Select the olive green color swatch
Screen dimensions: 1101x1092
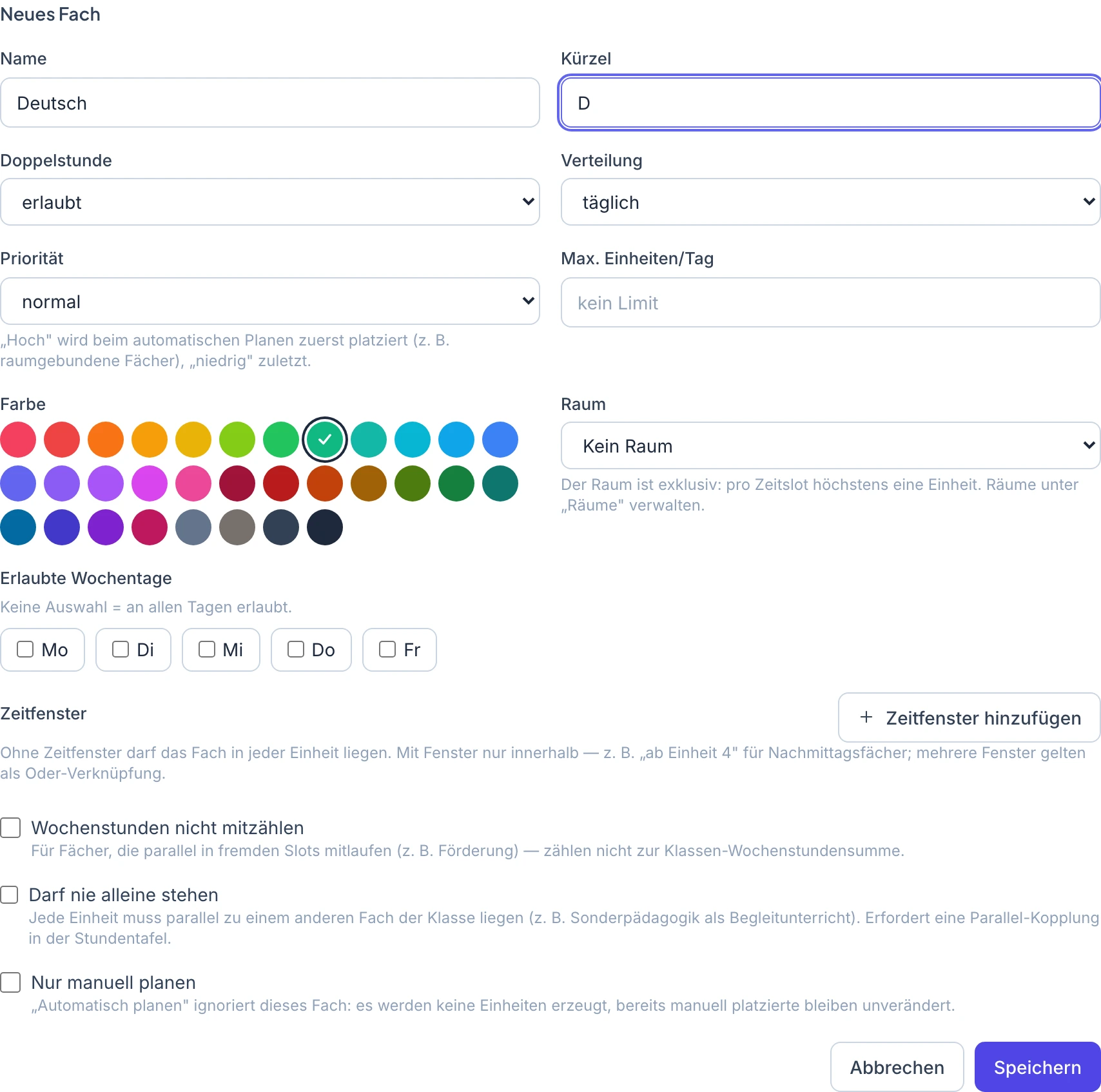[413, 483]
